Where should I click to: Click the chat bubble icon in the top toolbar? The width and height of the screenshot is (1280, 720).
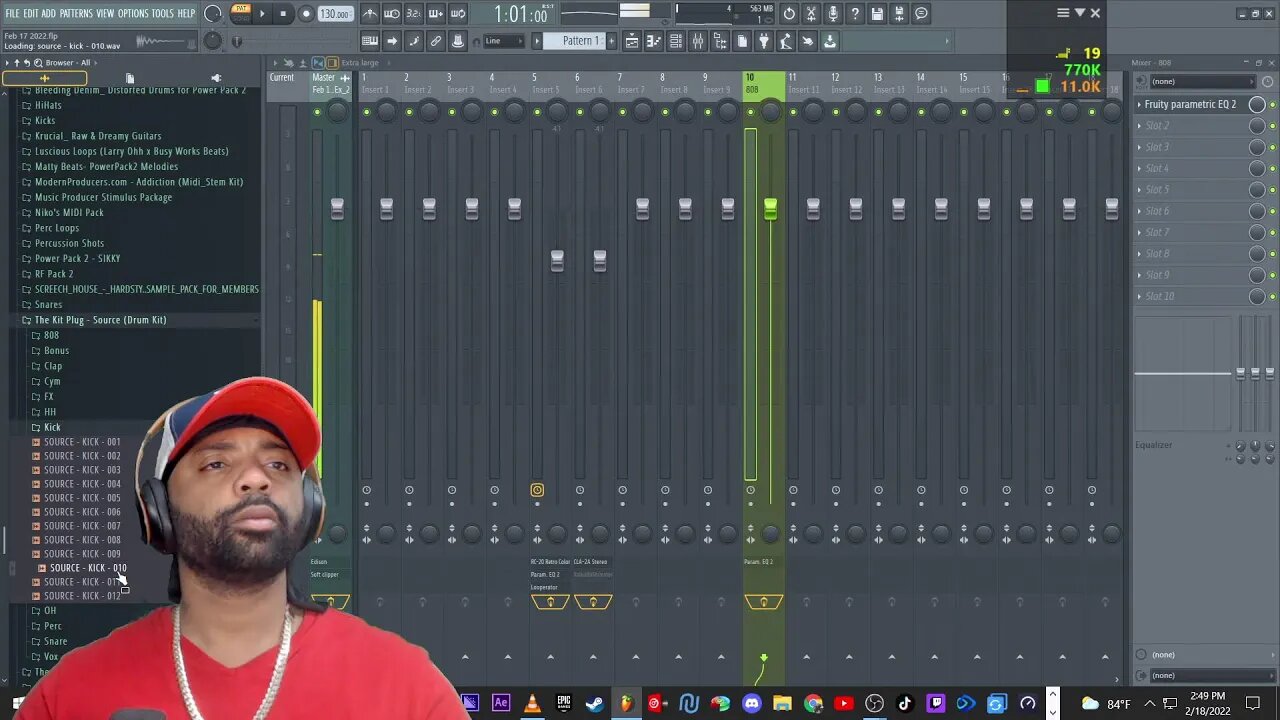click(921, 14)
